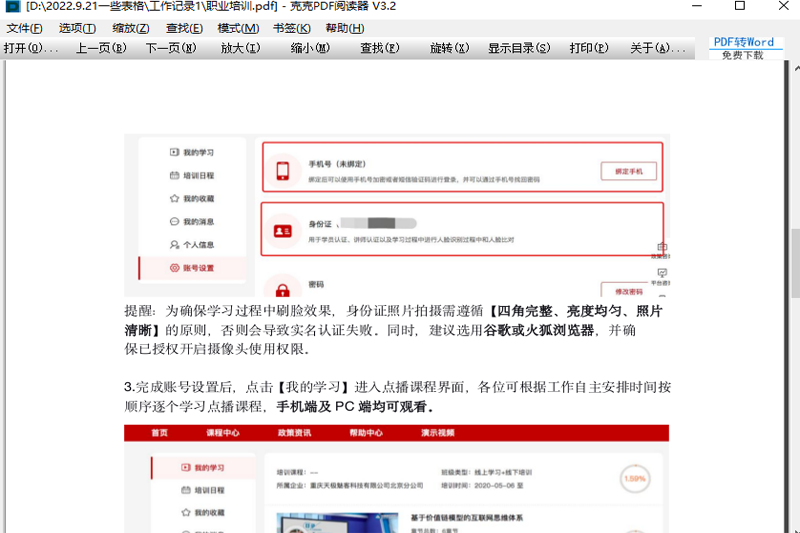Click the star icon next to 我的收藏
800x533 pixels.
click(174, 198)
